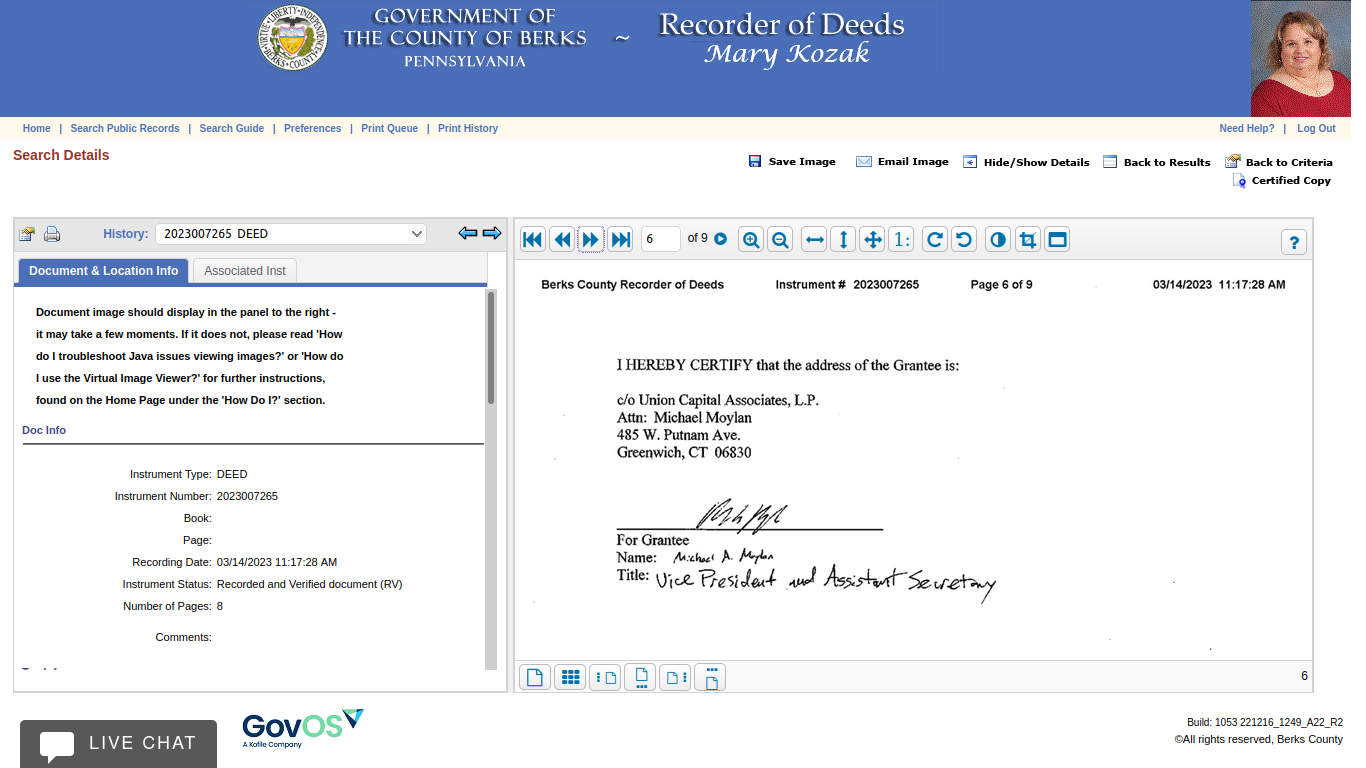Select the crop tool
The image size is (1366, 768).
1027,239
